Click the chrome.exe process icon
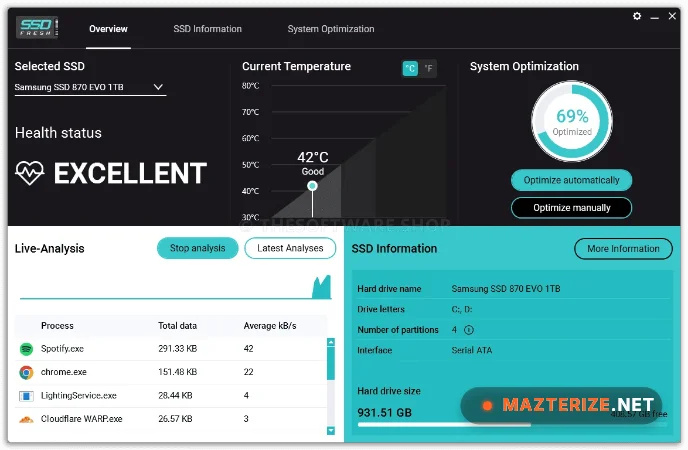The image size is (688, 450). point(26,372)
